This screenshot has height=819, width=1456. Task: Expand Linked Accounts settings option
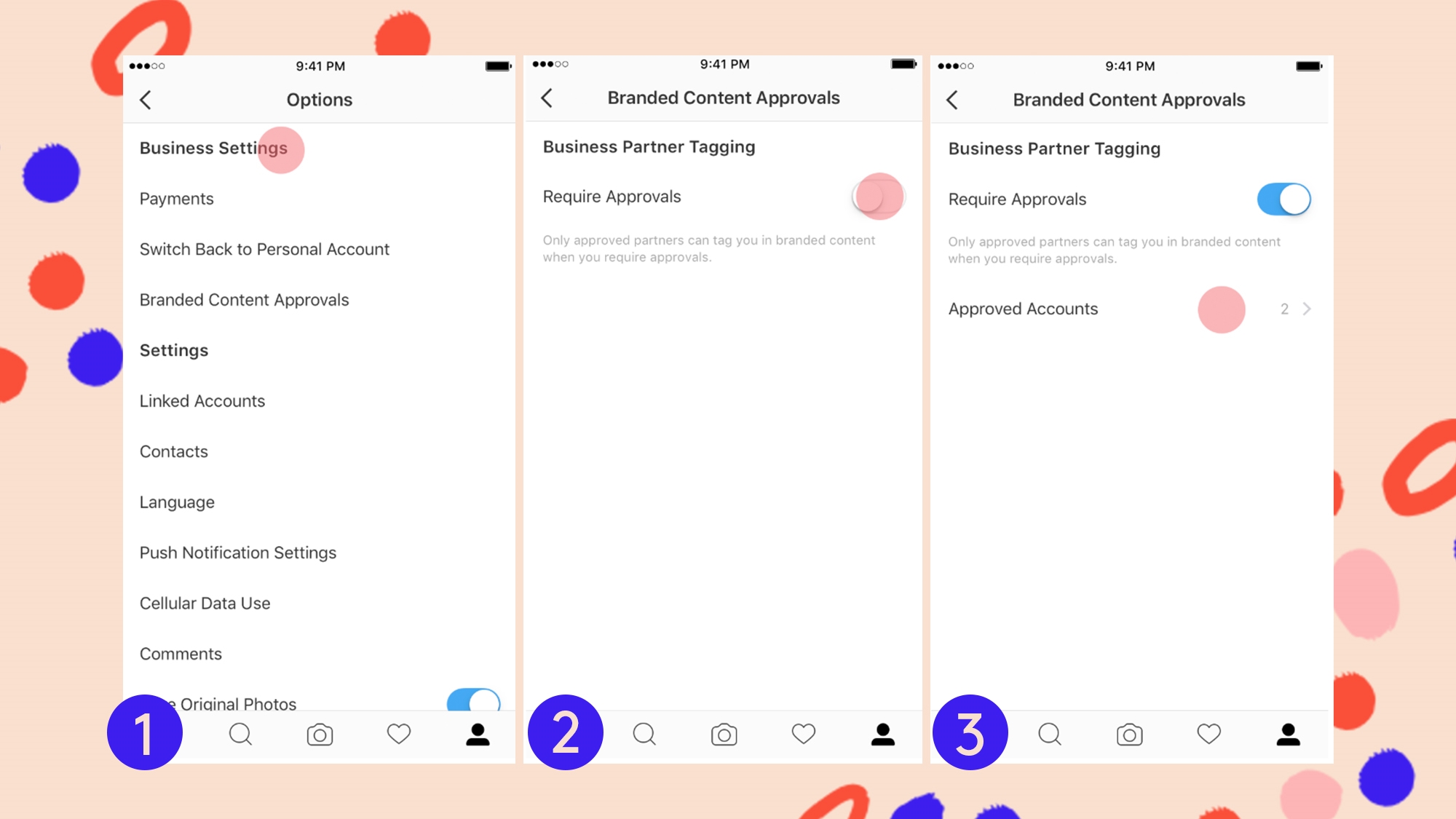(202, 400)
